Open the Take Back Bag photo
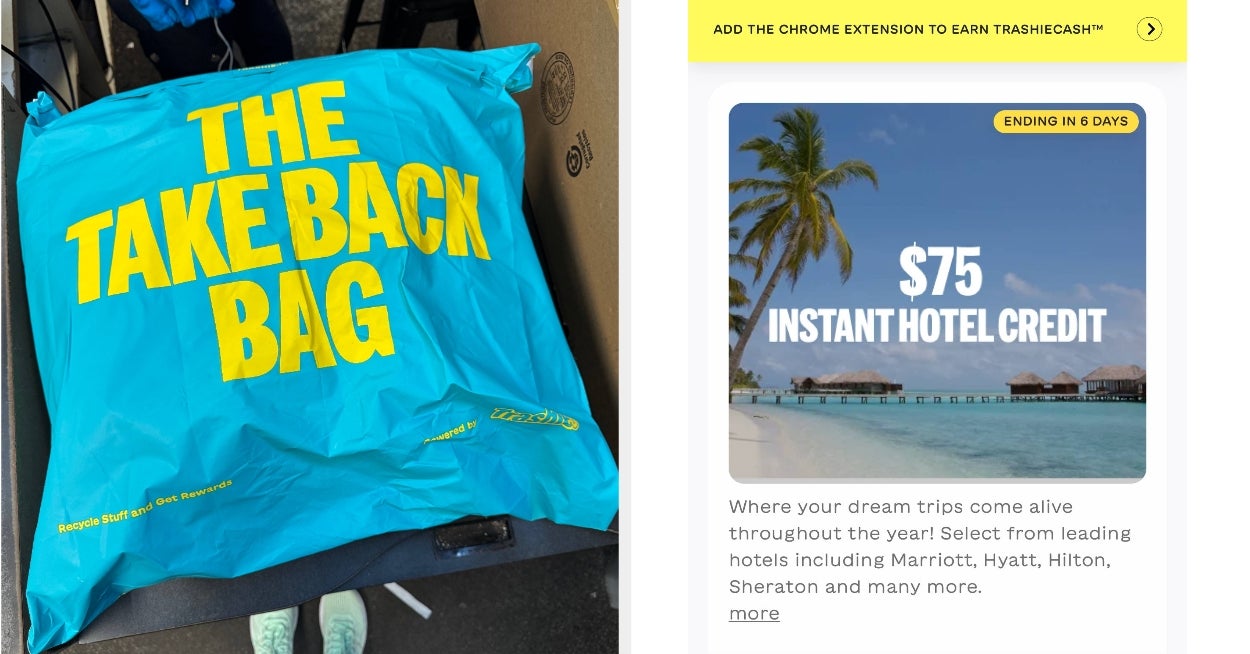 [x=309, y=327]
